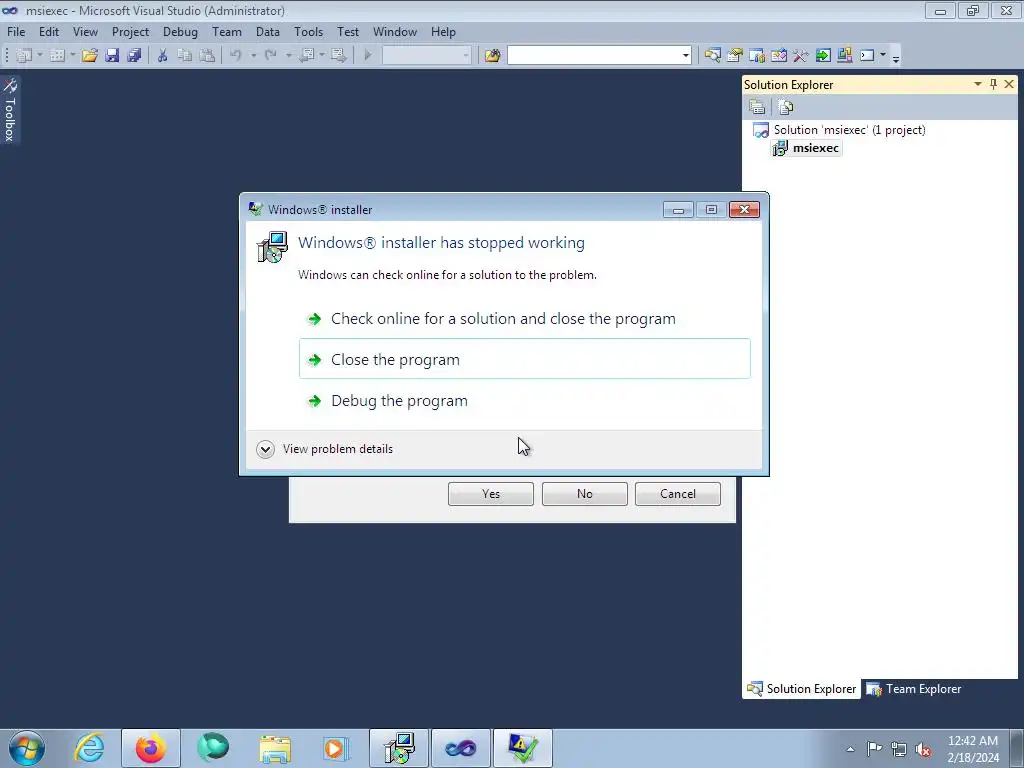
Task: Choose Check online for a solution option
Action: (524, 319)
